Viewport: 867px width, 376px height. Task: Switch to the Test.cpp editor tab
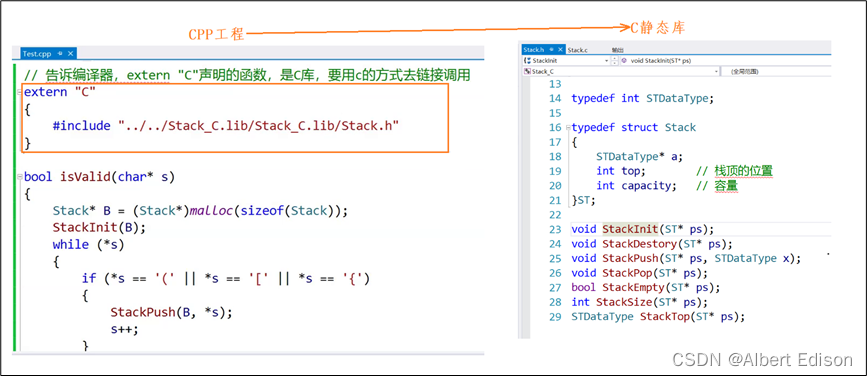pos(38,54)
